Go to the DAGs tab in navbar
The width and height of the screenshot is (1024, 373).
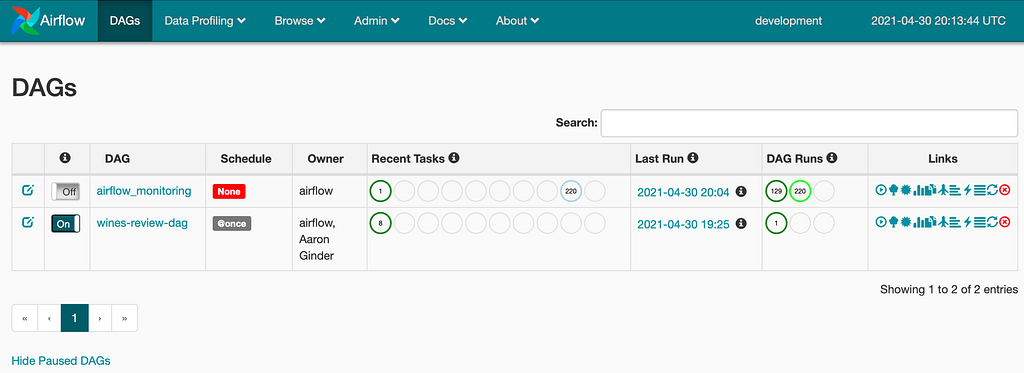pos(125,21)
